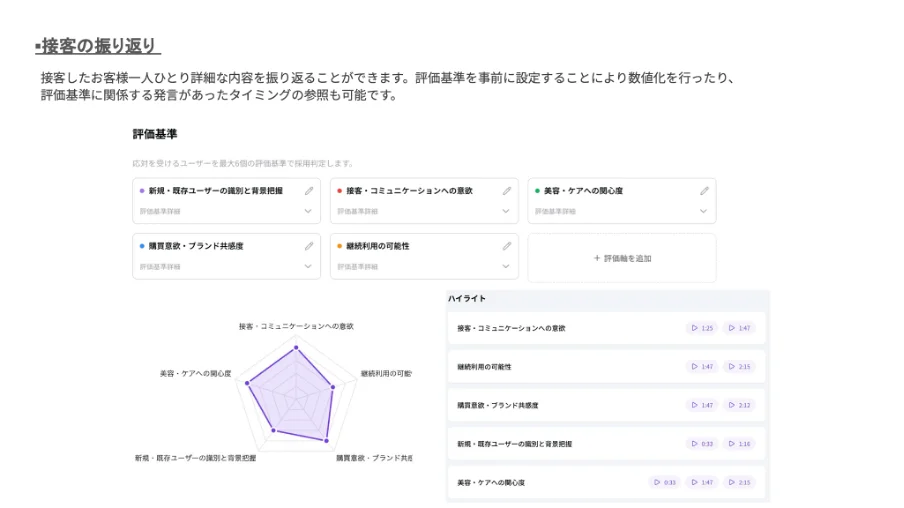
Task: Open the details chevron of 美容・ケアへの関心度 card
Action: point(703,211)
